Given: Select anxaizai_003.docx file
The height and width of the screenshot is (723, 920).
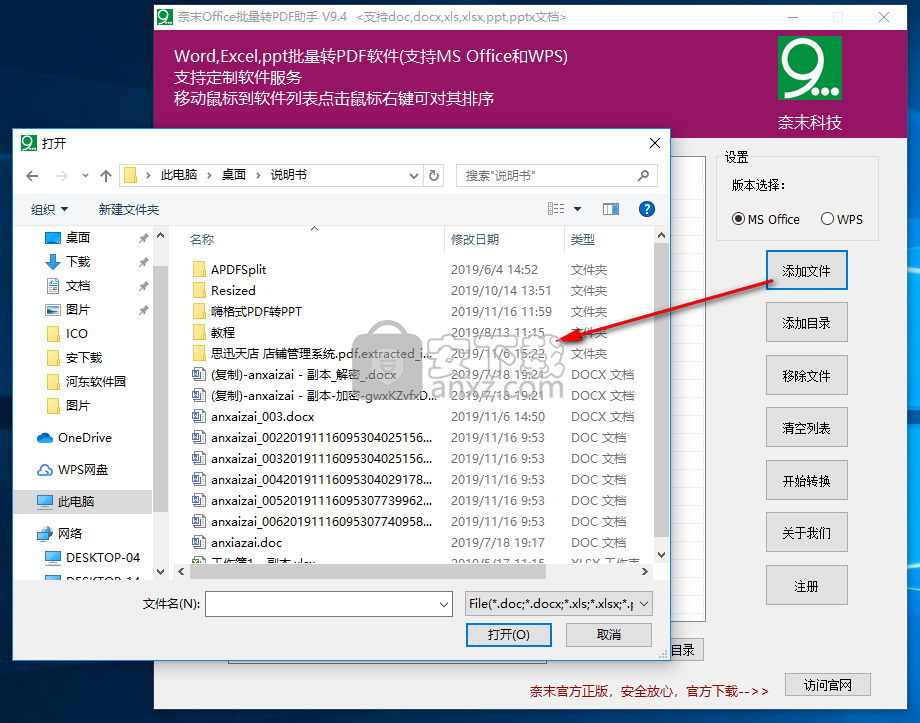Looking at the screenshot, I should pyautogui.click(x=262, y=417).
